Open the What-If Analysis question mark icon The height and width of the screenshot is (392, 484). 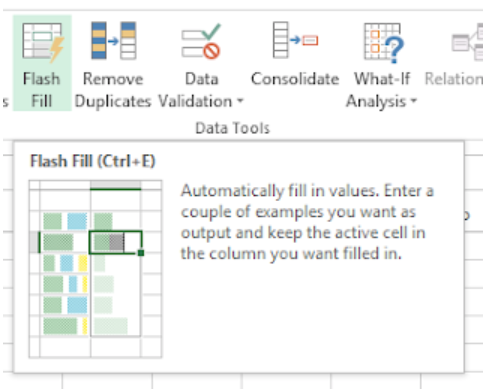coord(383,42)
